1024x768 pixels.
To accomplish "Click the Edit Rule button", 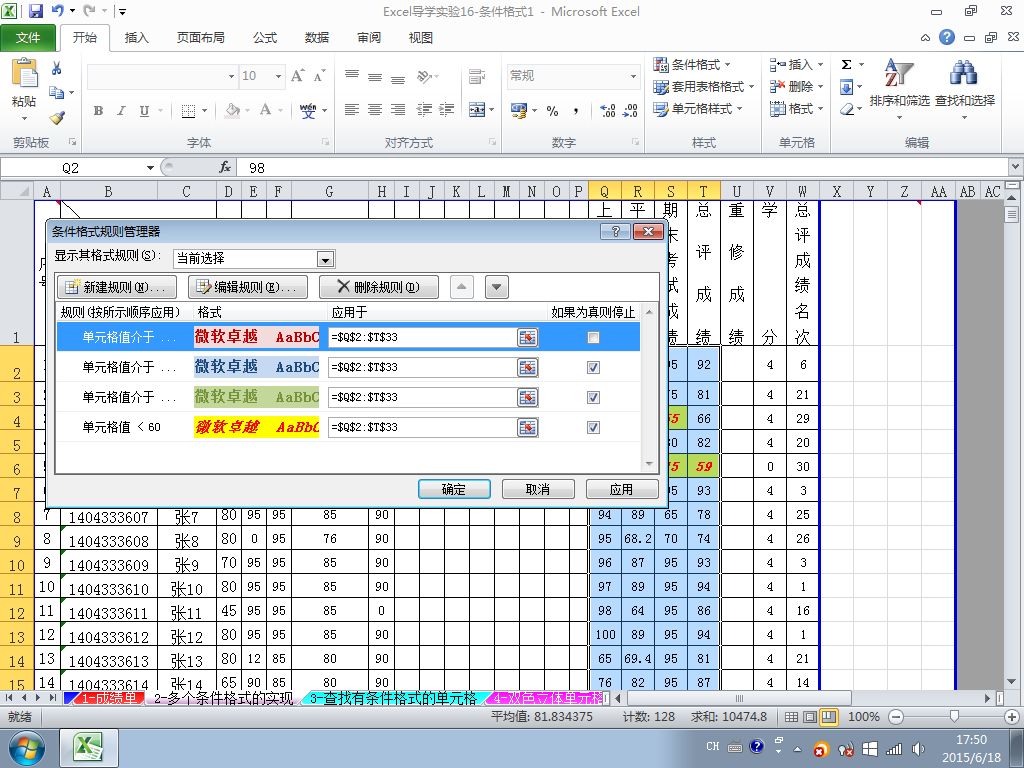I will point(248,287).
